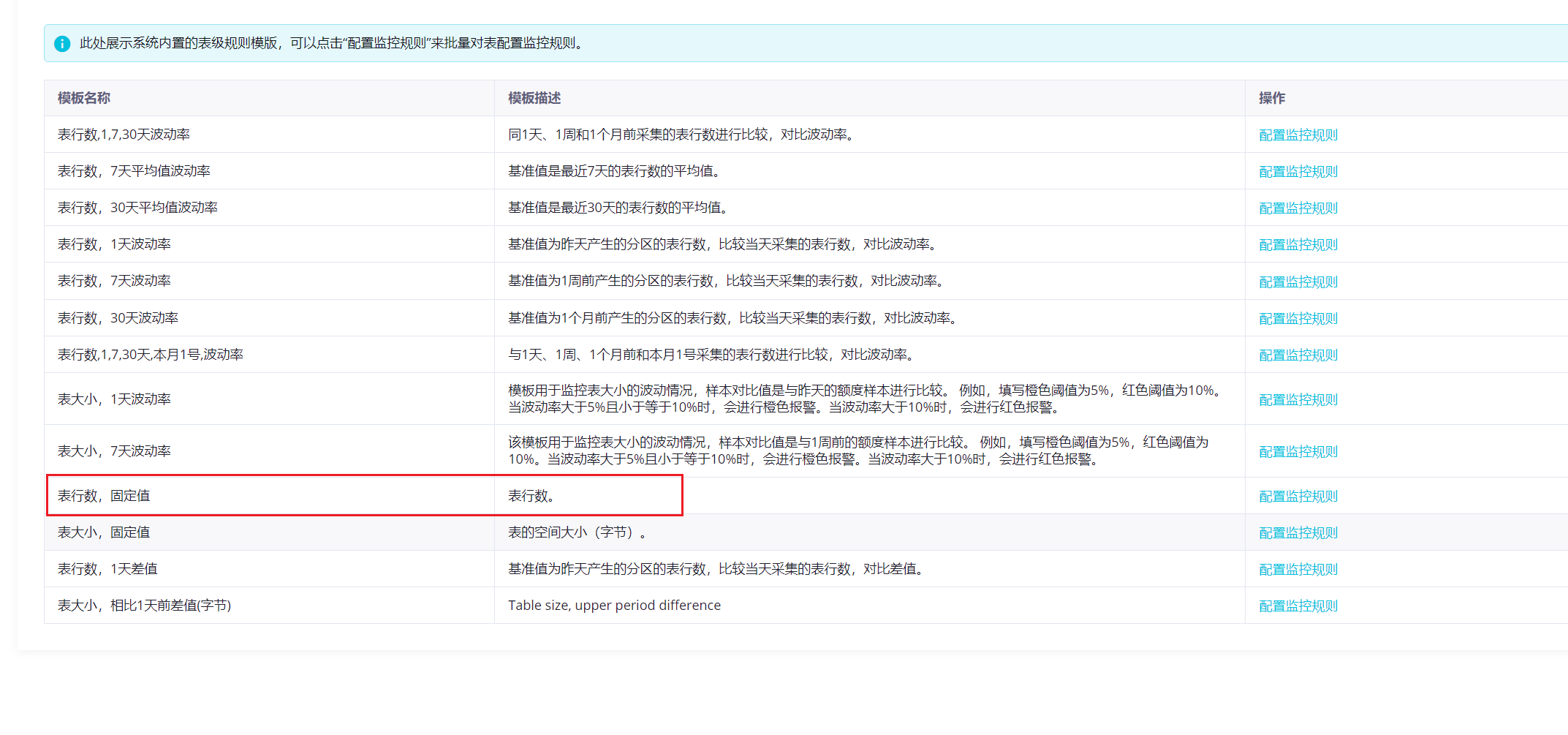Open 配置监控规则 for 表行数，1天差值

pyautogui.click(x=1298, y=570)
